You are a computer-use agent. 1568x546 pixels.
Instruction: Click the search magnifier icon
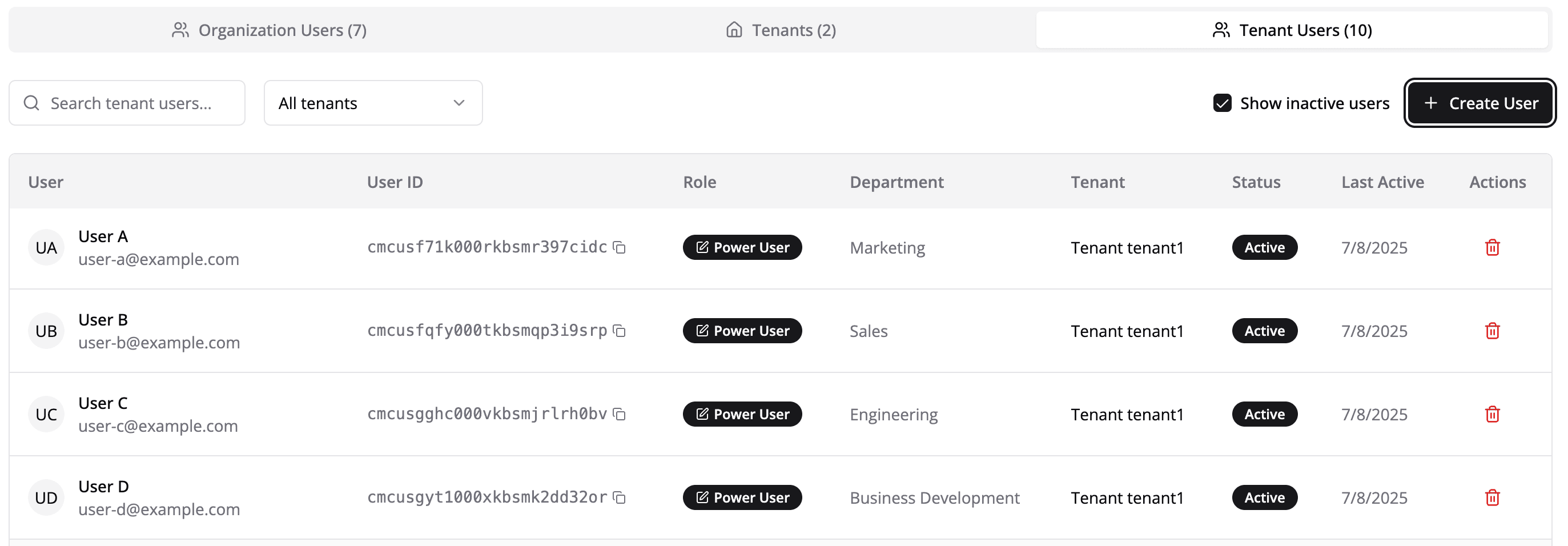coord(31,103)
